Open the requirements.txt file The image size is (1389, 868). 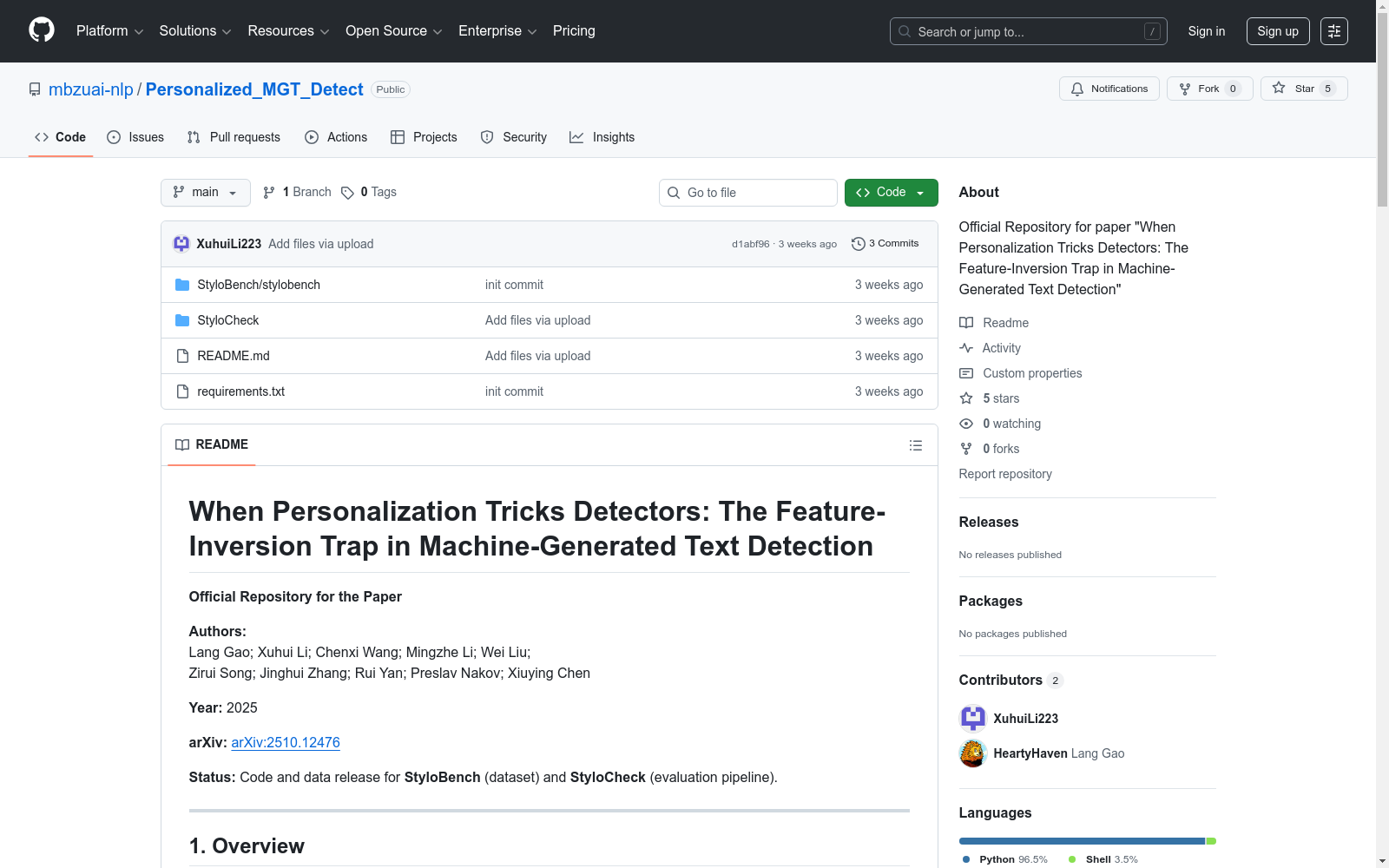tap(241, 391)
